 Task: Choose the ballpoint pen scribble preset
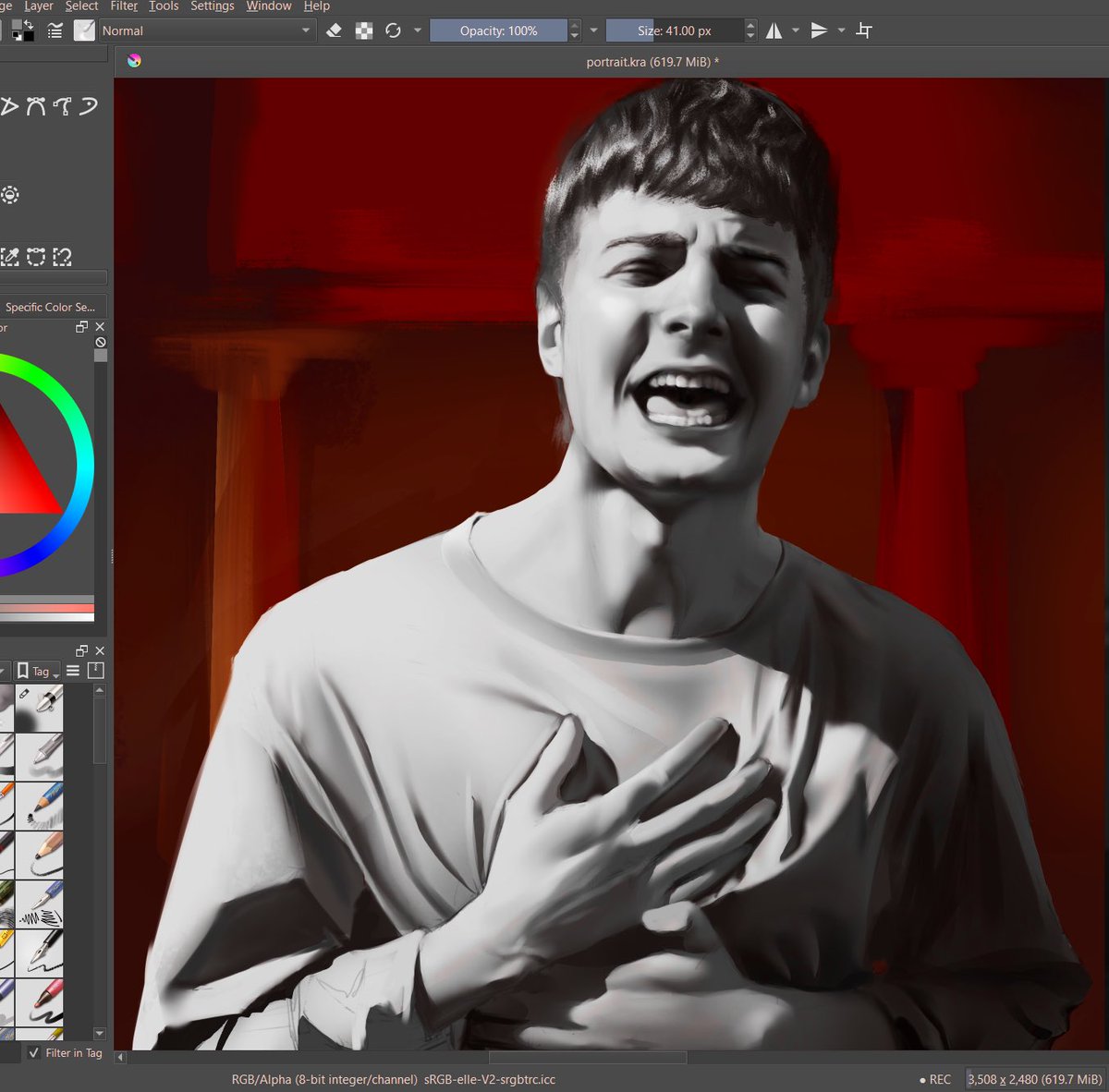coord(40,904)
